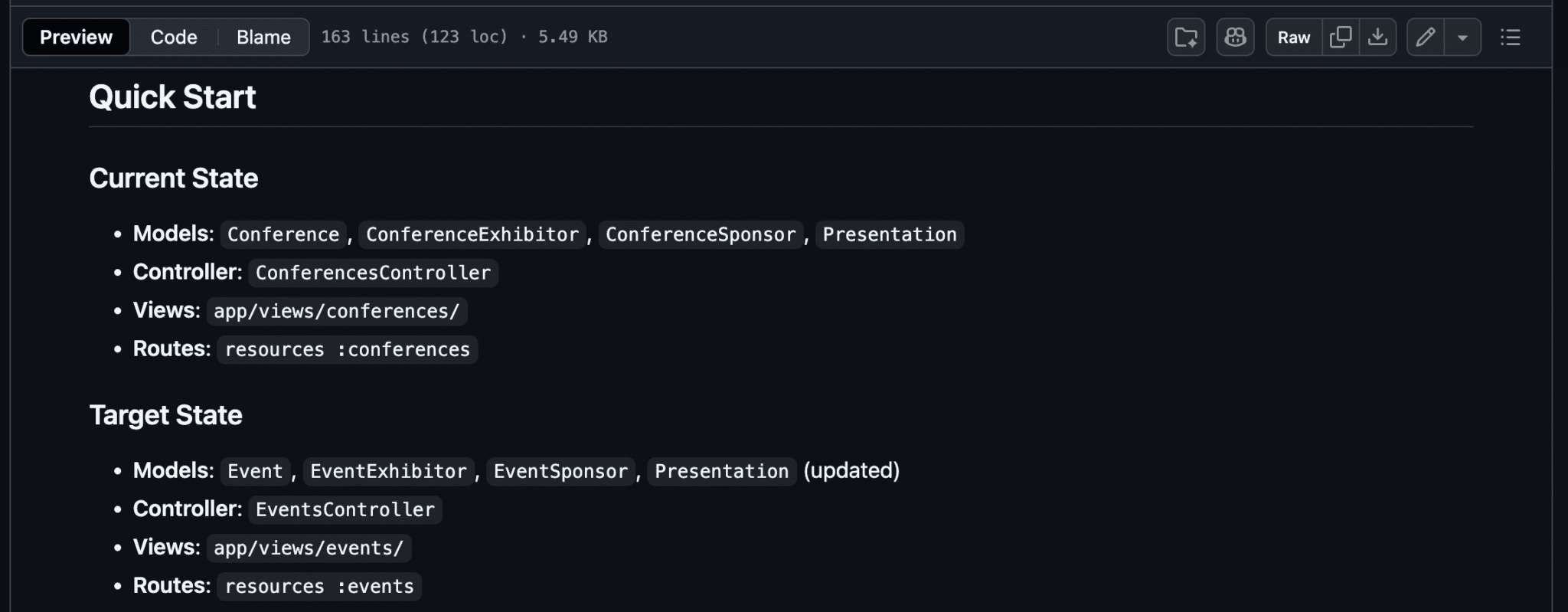Select the EventSponsor model badge
Screen dimensions: 1568x612
tap(560, 471)
